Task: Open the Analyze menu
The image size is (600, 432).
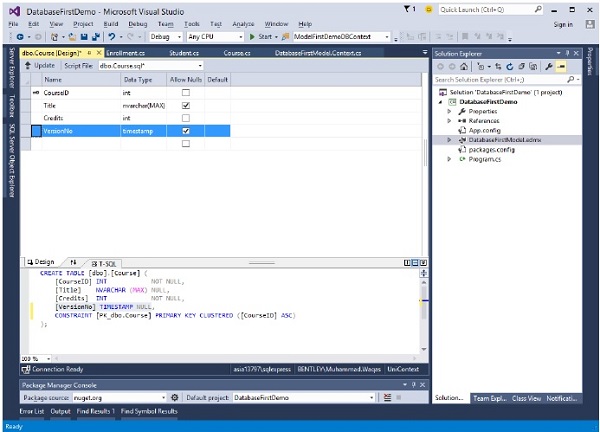Action: click(x=242, y=23)
